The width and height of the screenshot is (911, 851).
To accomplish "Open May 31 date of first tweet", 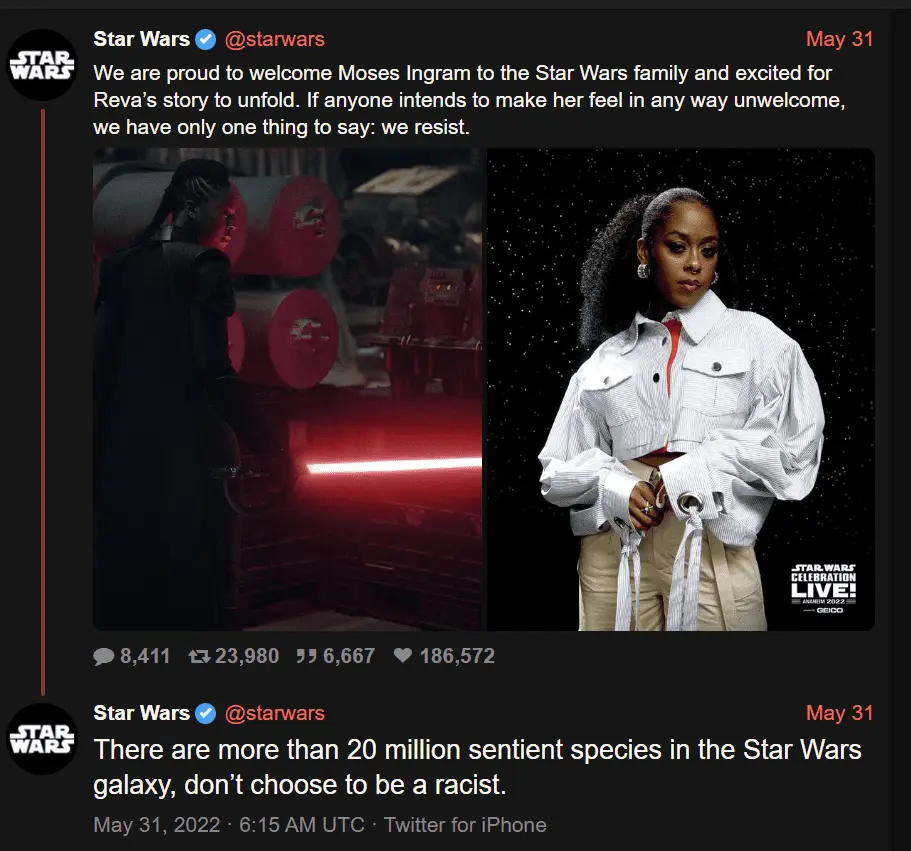I will tap(840, 40).
